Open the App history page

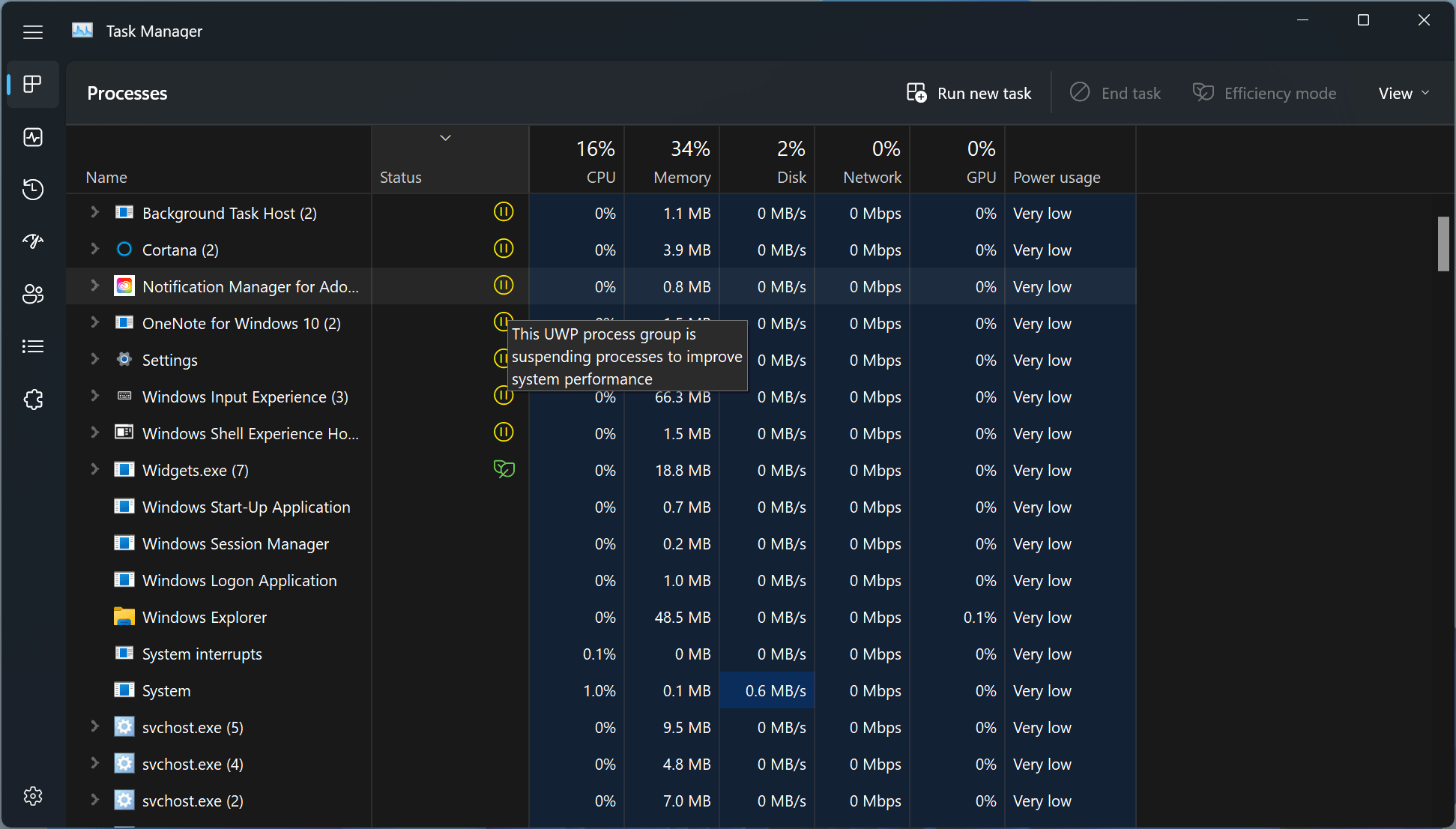pos(33,190)
